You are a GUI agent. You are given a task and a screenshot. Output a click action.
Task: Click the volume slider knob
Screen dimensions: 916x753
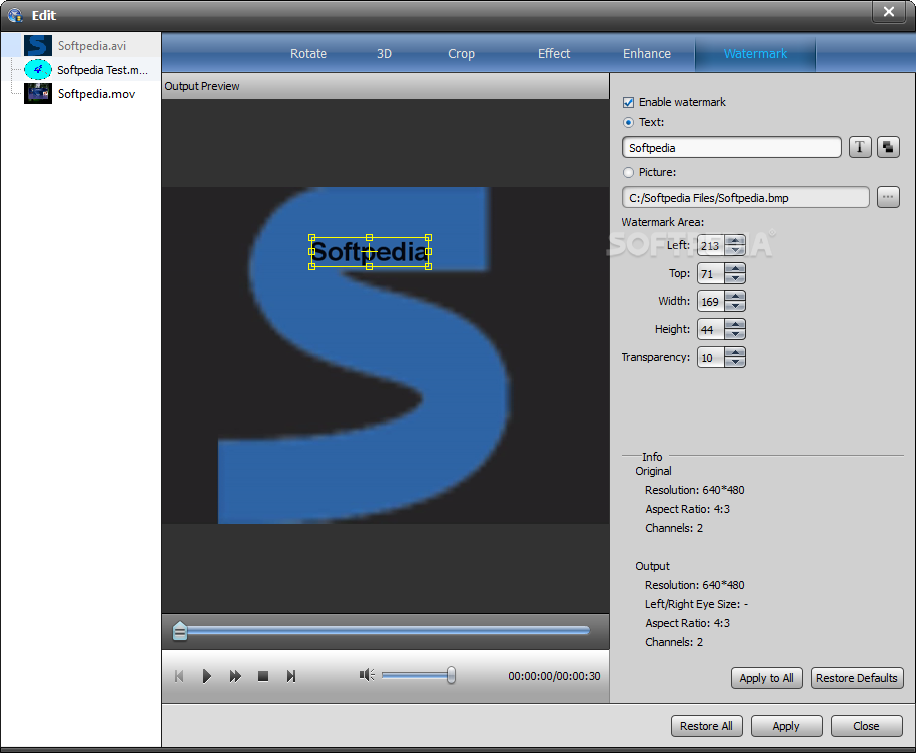click(x=451, y=675)
